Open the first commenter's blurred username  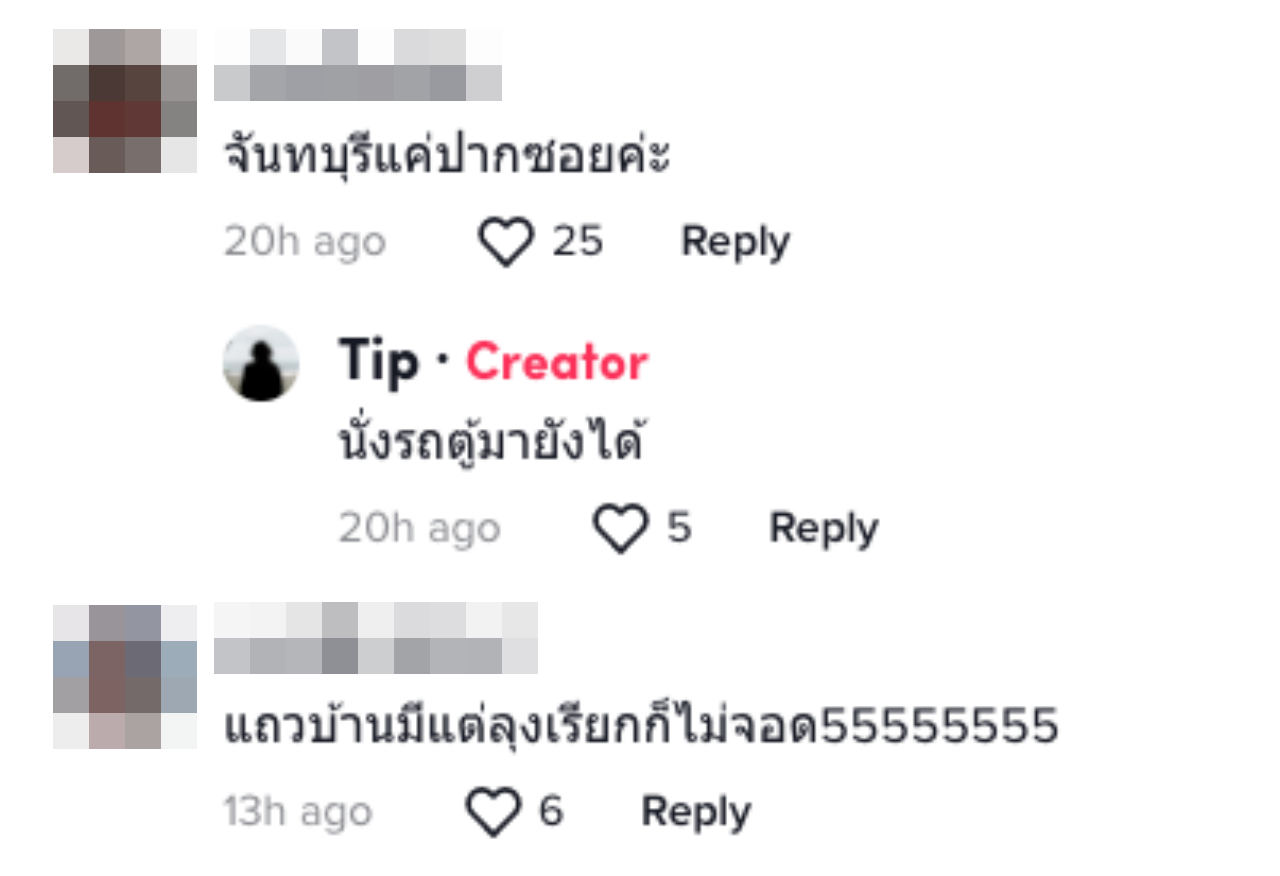[358, 65]
